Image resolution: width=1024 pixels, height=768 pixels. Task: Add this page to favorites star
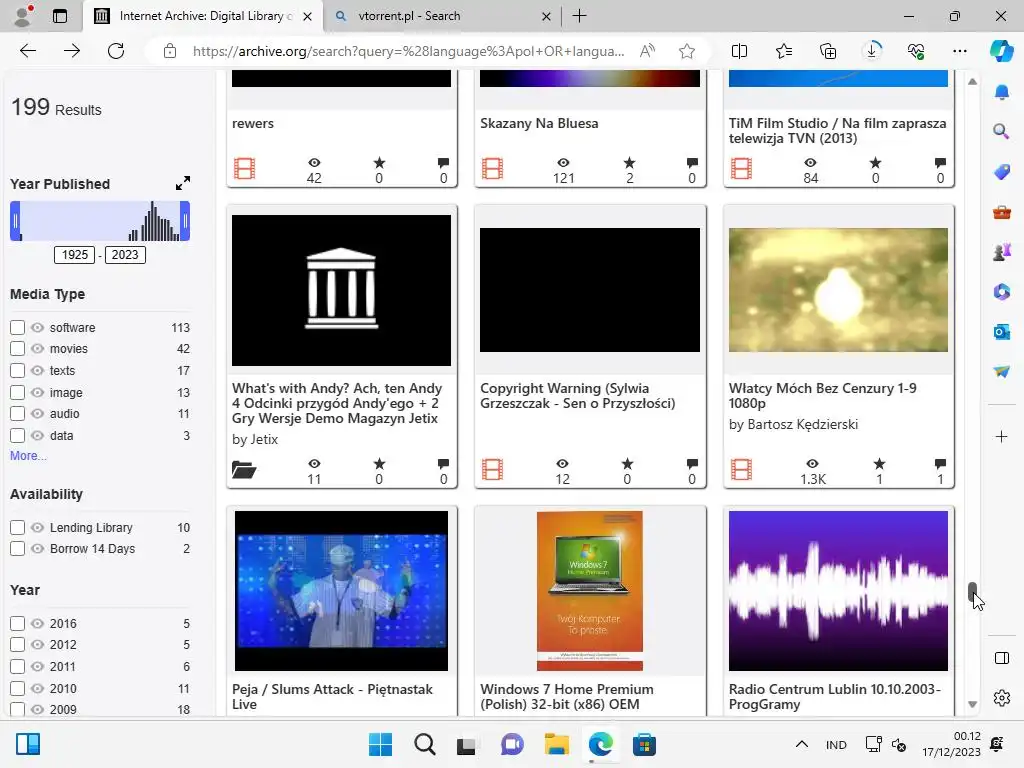coord(686,51)
